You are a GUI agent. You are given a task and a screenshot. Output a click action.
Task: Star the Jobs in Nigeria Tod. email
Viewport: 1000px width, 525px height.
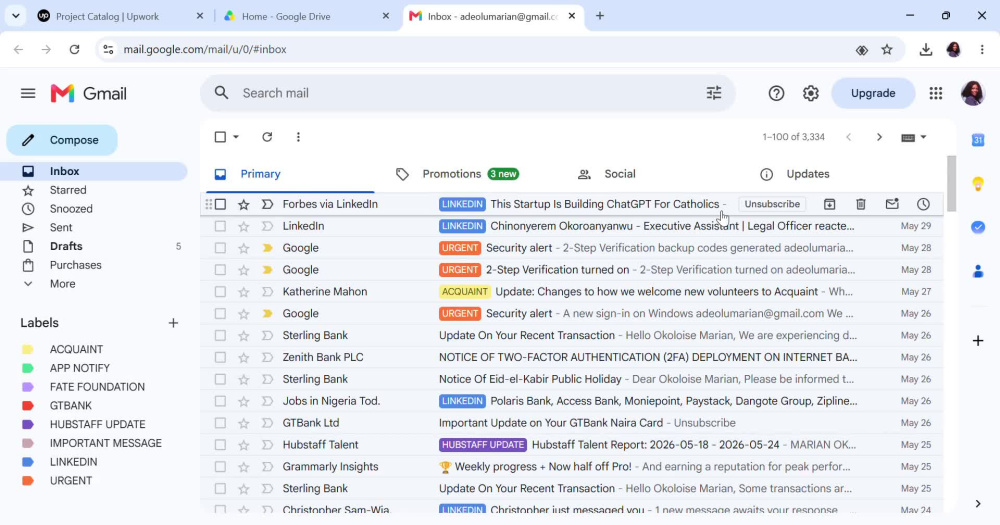point(244,401)
